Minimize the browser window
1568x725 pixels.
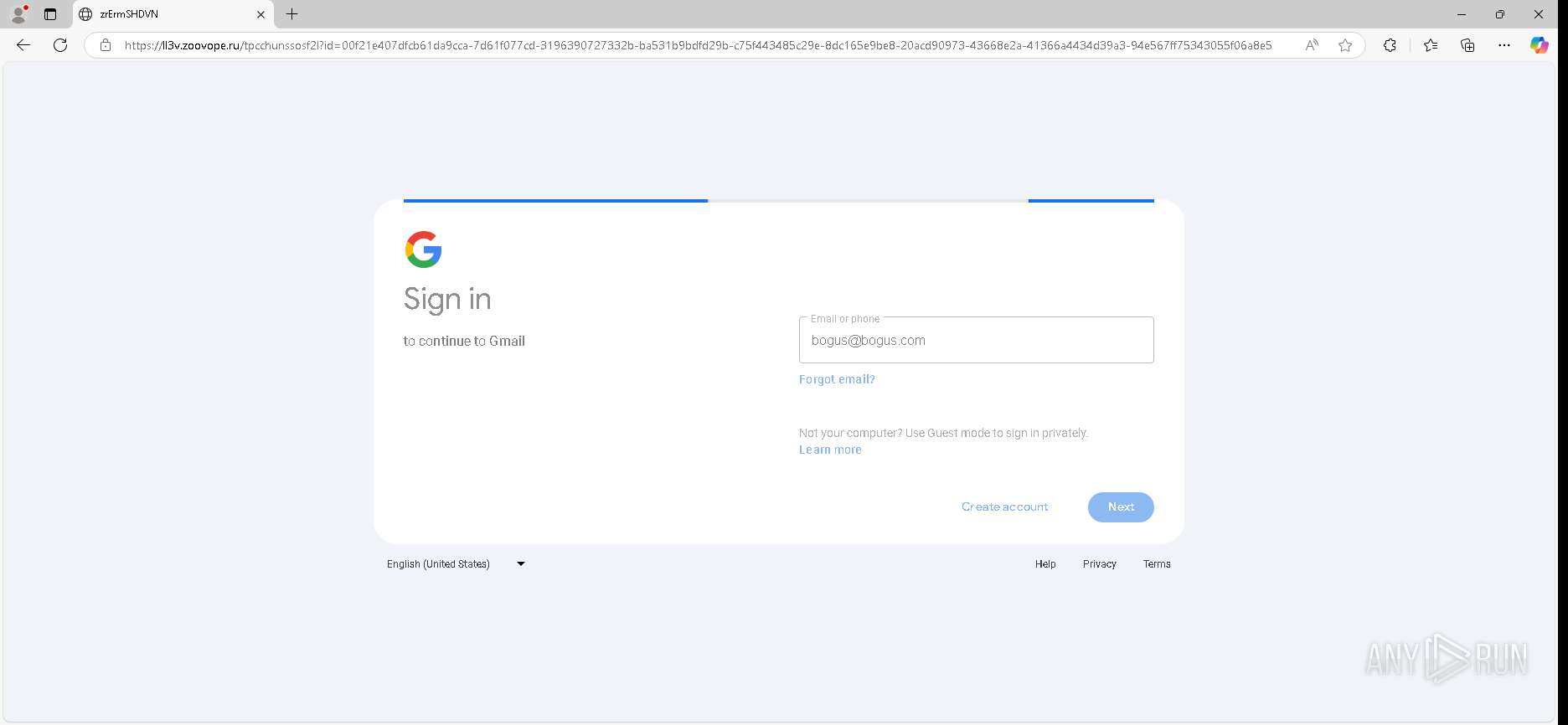[x=1462, y=14]
